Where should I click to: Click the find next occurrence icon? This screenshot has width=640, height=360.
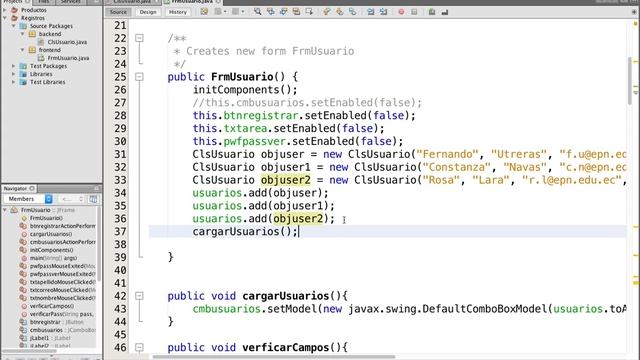pos(284,12)
